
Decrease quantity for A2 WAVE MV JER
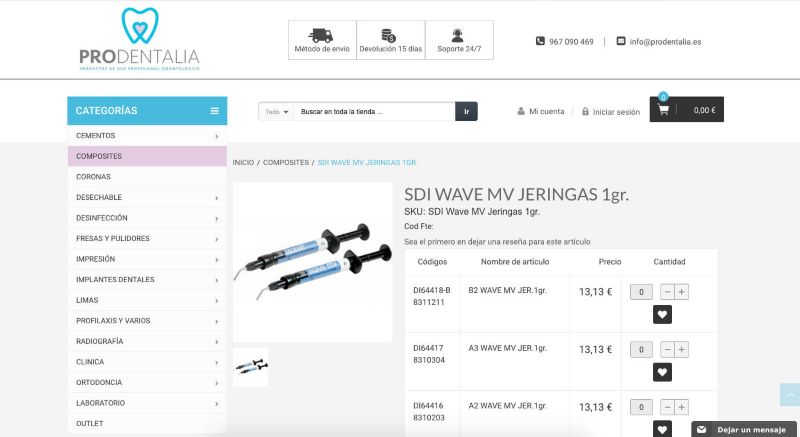click(x=667, y=407)
